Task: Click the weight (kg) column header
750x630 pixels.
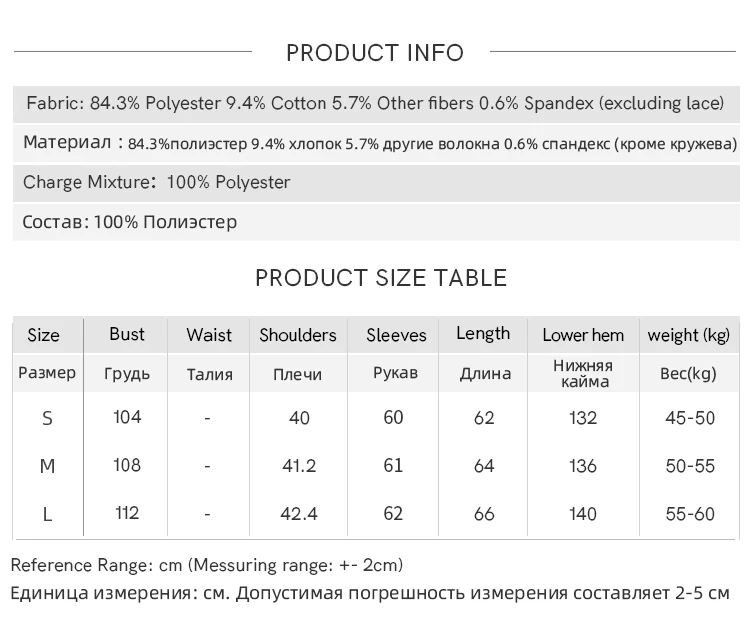Action: pyautogui.click(x=689, y=335)
